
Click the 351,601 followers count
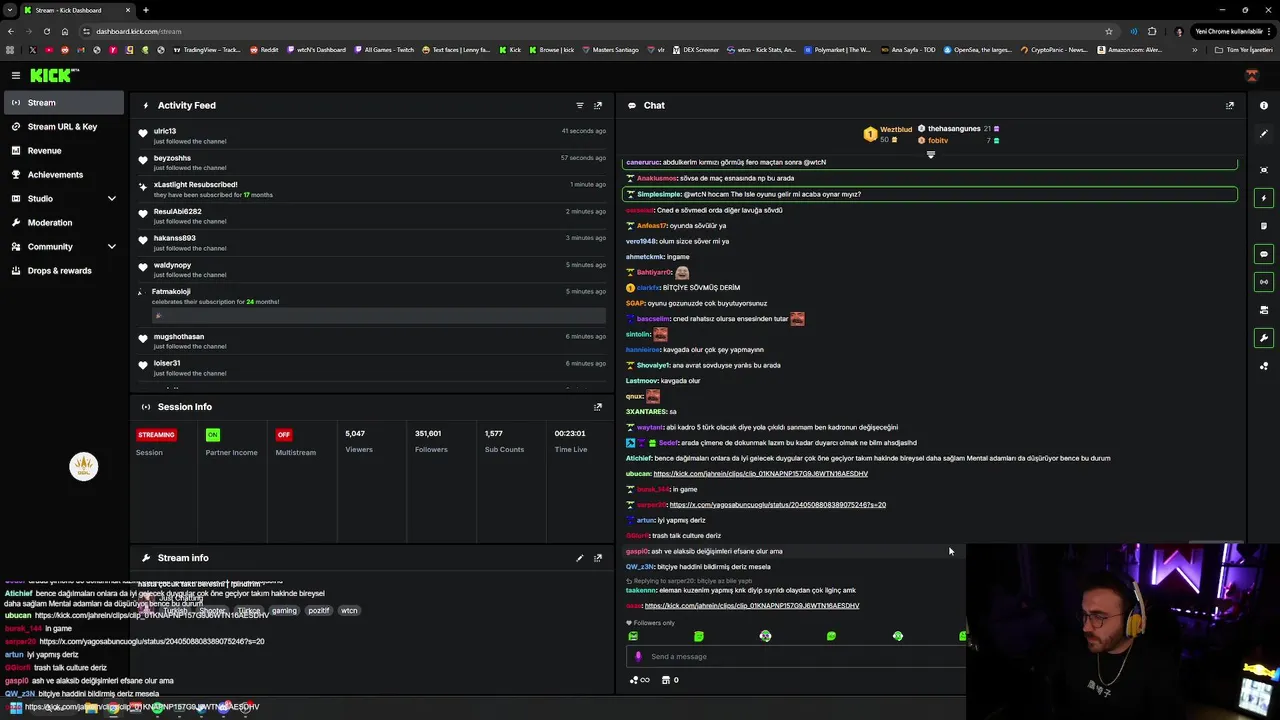(428, 434)
